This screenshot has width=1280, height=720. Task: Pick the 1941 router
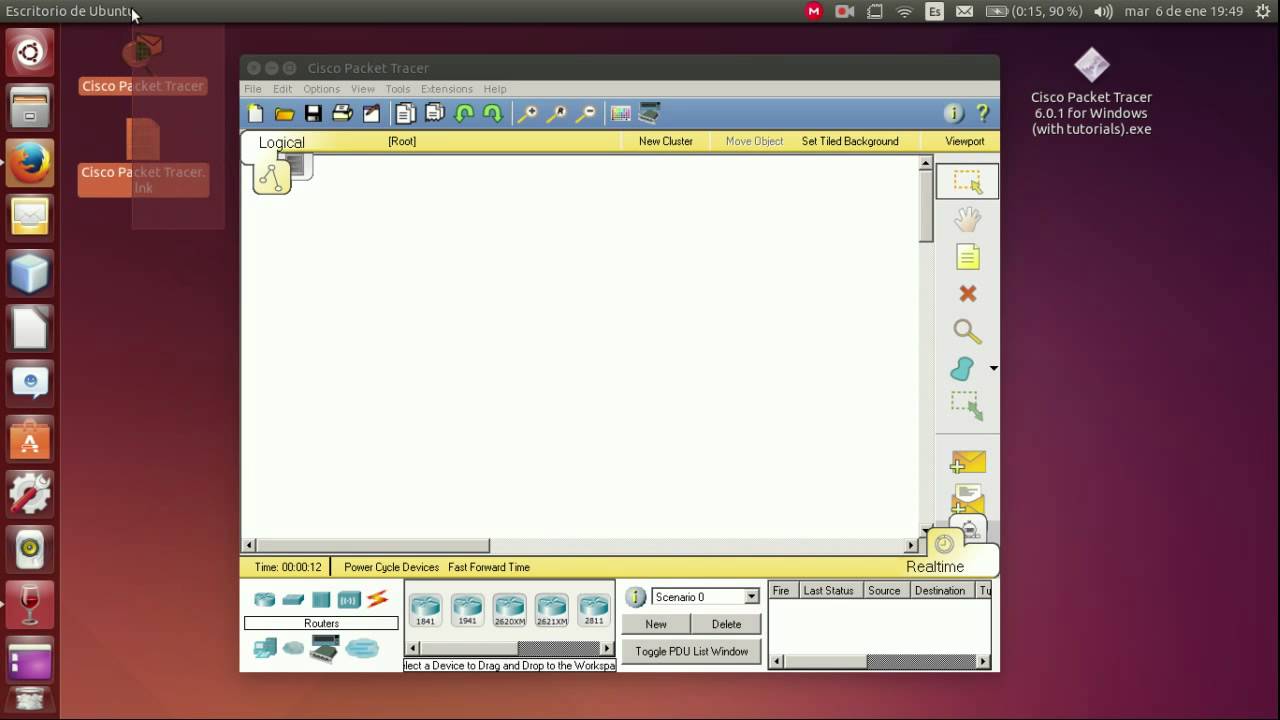[467, 609]
